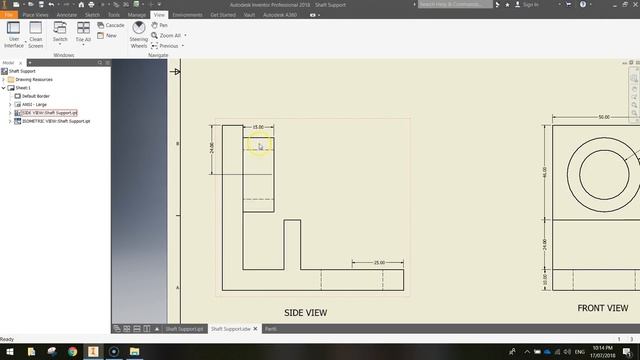The width and height of the screenshot is (640, 360).
Task: Switch to the Annotate ribbon tab
Action: 67,15
